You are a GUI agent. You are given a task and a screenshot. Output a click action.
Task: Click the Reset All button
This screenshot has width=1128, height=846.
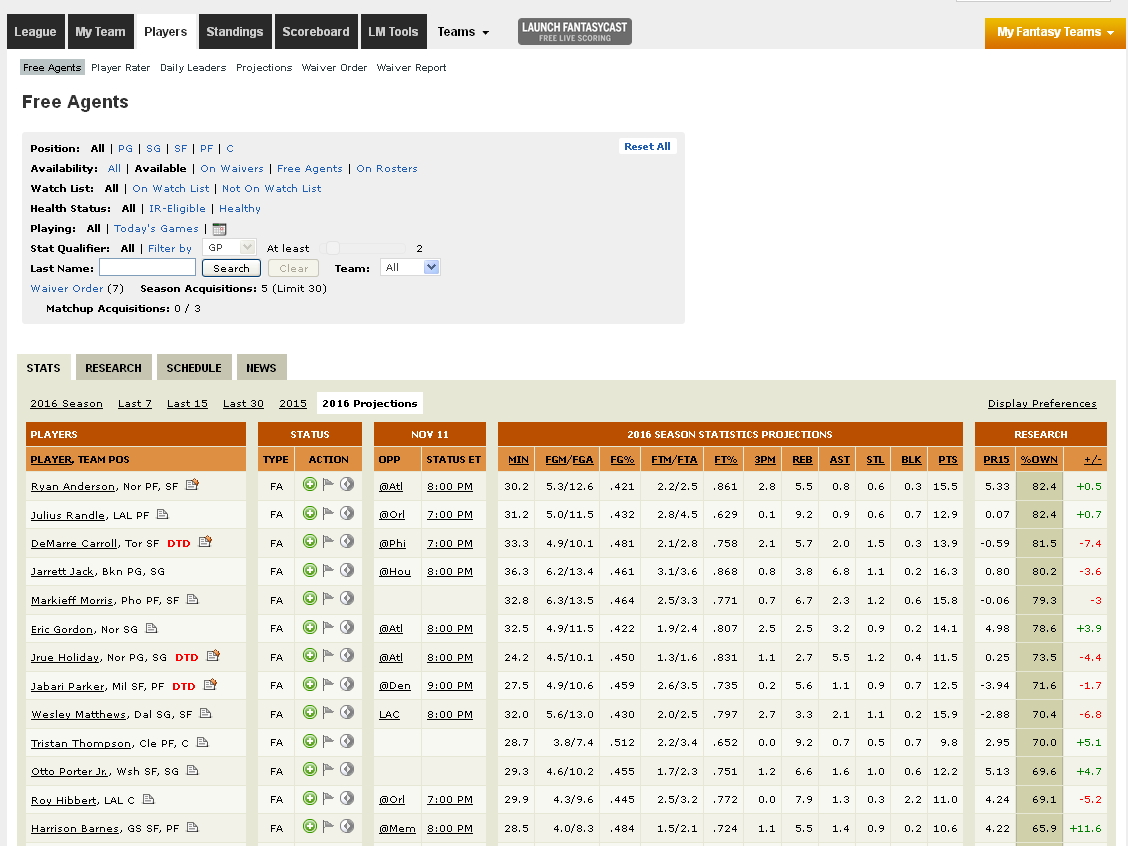pos(647,146)
